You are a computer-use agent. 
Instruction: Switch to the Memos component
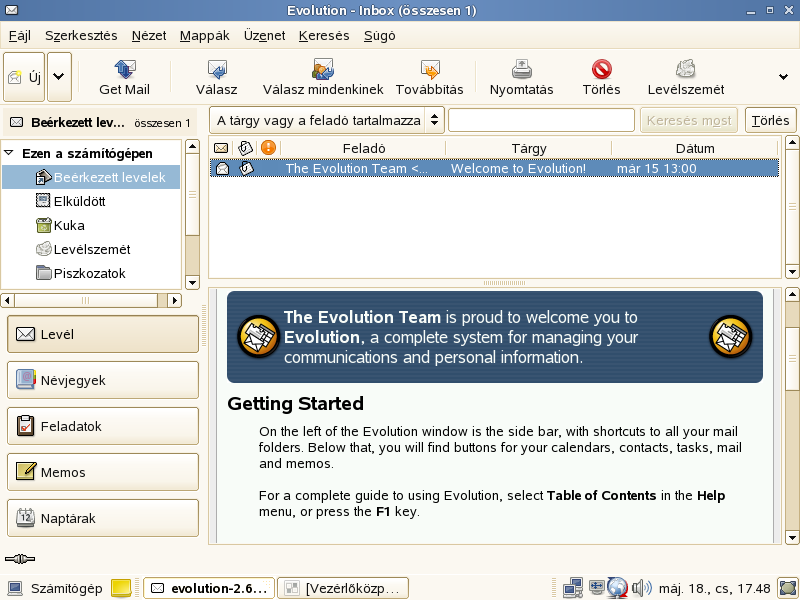pyautogui.click(x=103, y=472)
